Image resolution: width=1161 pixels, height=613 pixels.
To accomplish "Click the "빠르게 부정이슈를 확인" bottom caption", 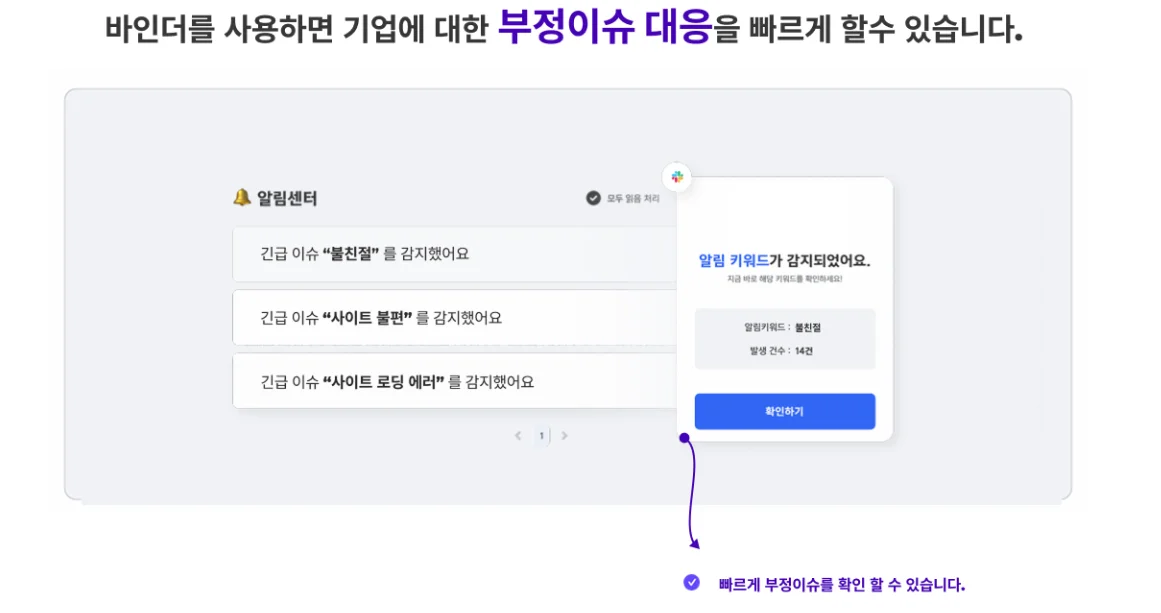I will pos(841,585).
